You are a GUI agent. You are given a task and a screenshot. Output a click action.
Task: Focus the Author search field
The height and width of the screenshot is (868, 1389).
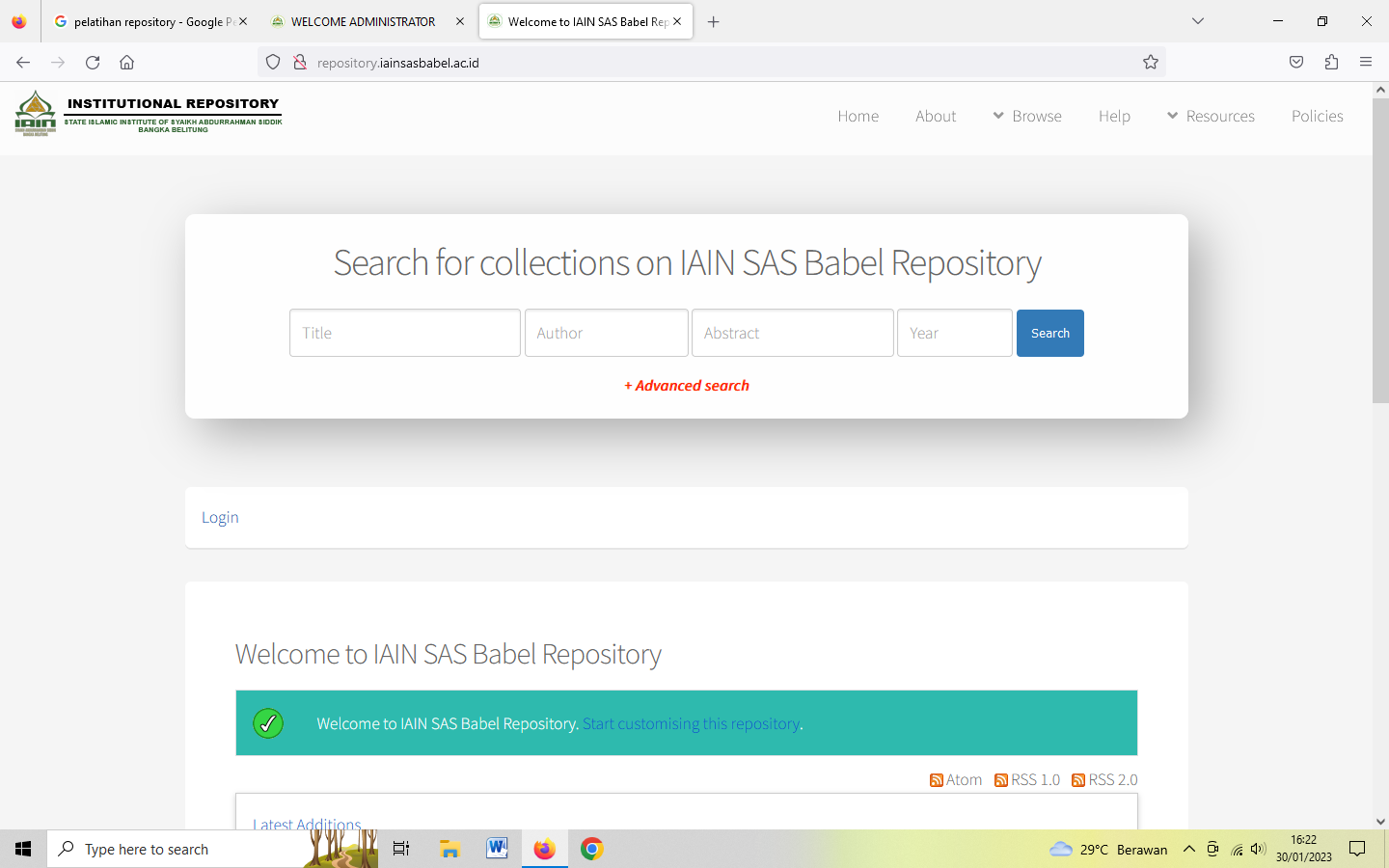pos(607,333)
